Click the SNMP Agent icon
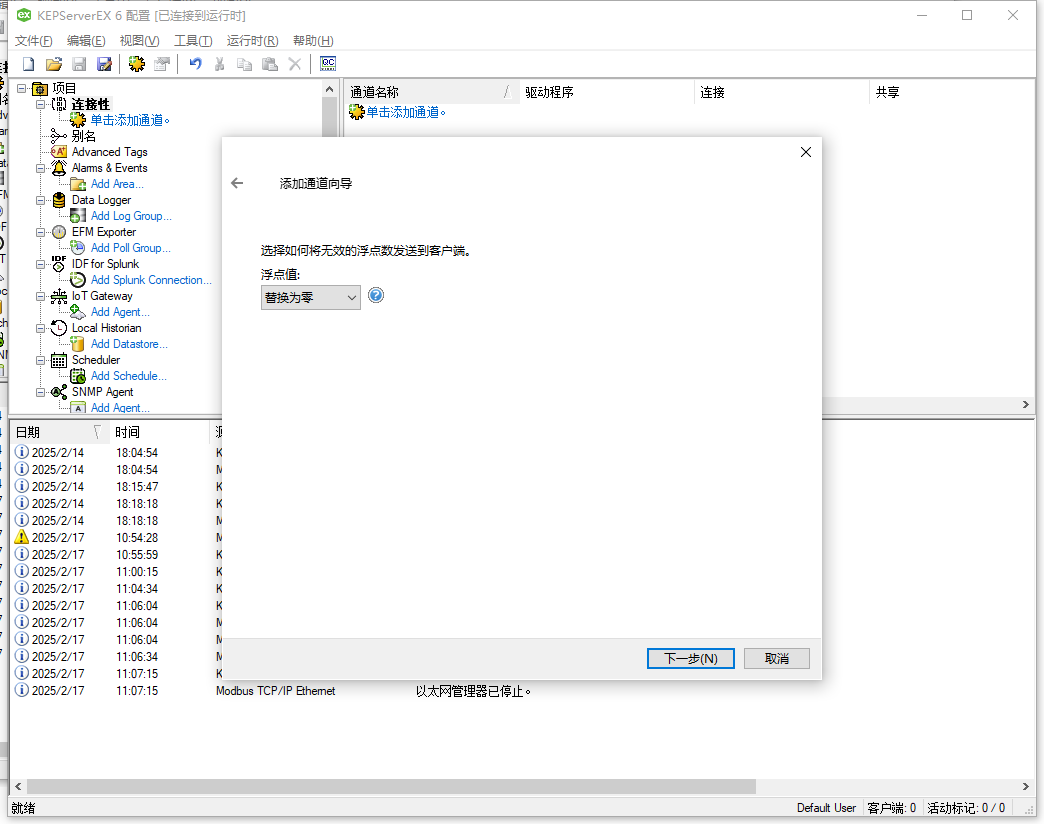Image resolution: width=1044 pixels, height=824 pixels. 59,392
